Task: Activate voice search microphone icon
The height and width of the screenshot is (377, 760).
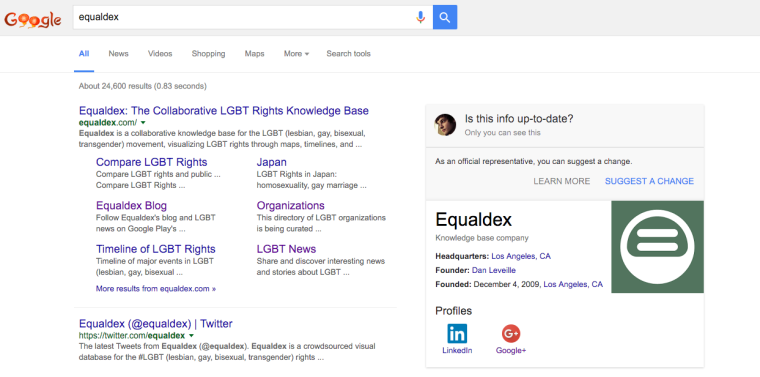Action: (x=420, y=17)
